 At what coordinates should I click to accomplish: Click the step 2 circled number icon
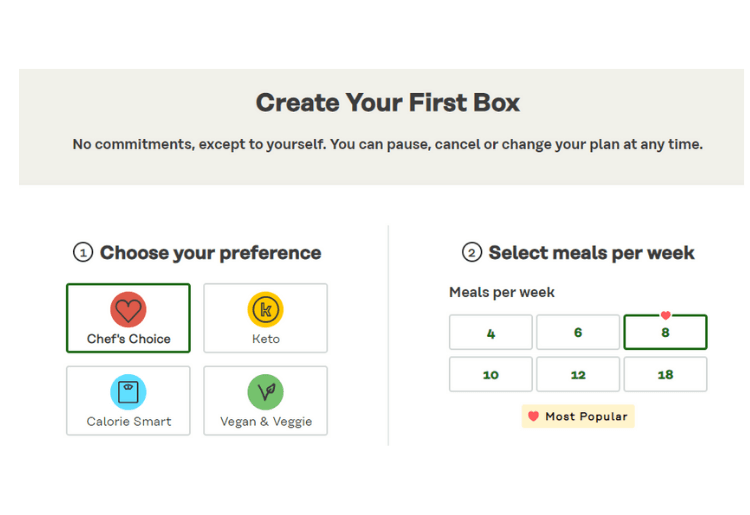click(x=472, y=253)
